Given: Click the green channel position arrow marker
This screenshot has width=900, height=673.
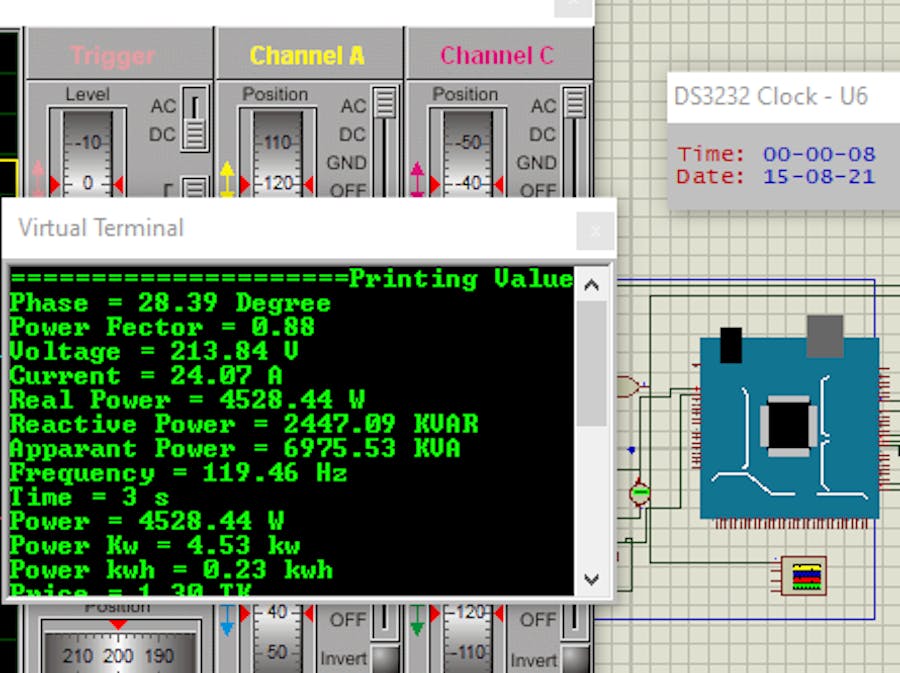Looking at the screenshot, I should 417,624.
